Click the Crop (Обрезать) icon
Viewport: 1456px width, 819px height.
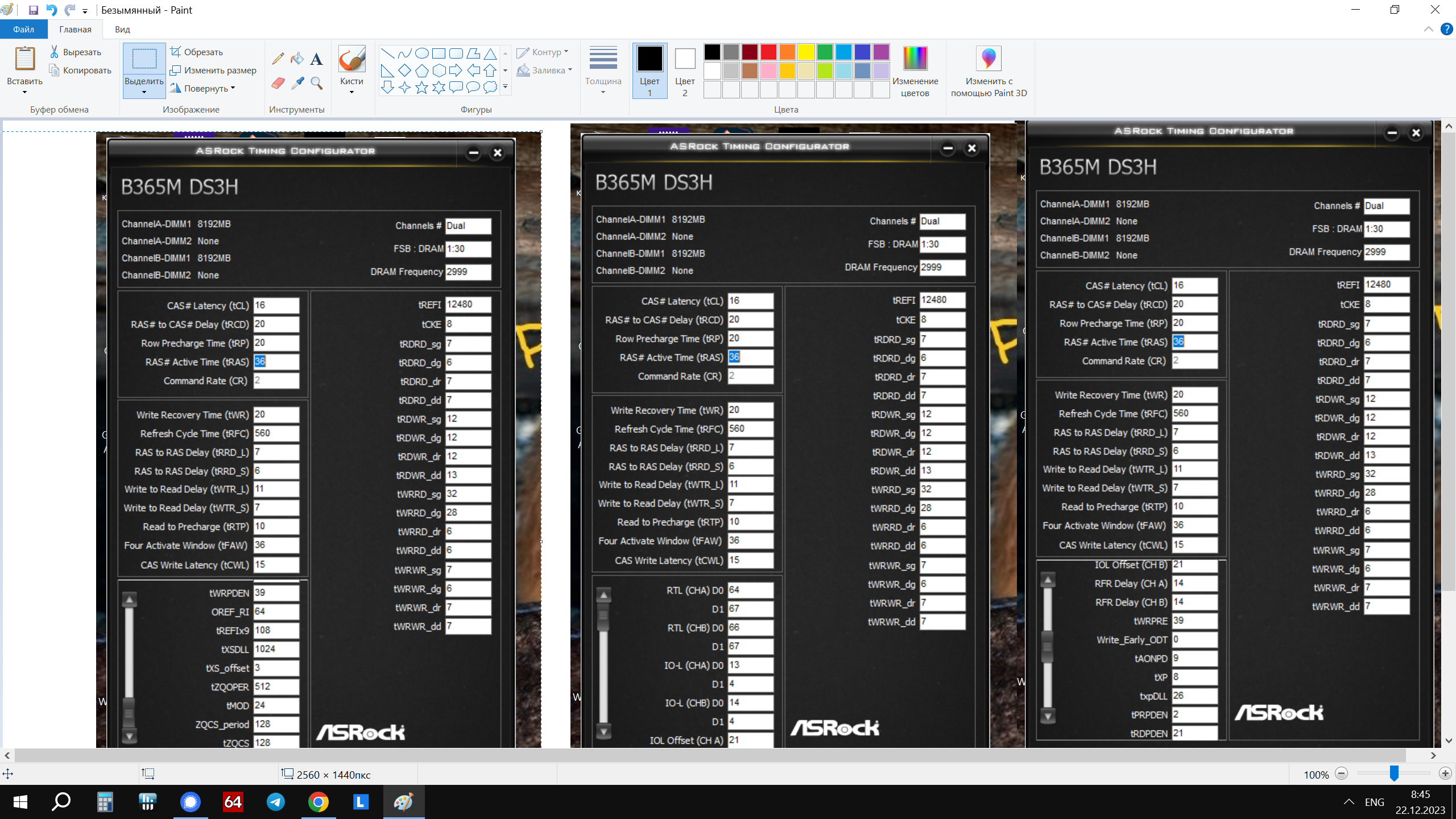176,52
